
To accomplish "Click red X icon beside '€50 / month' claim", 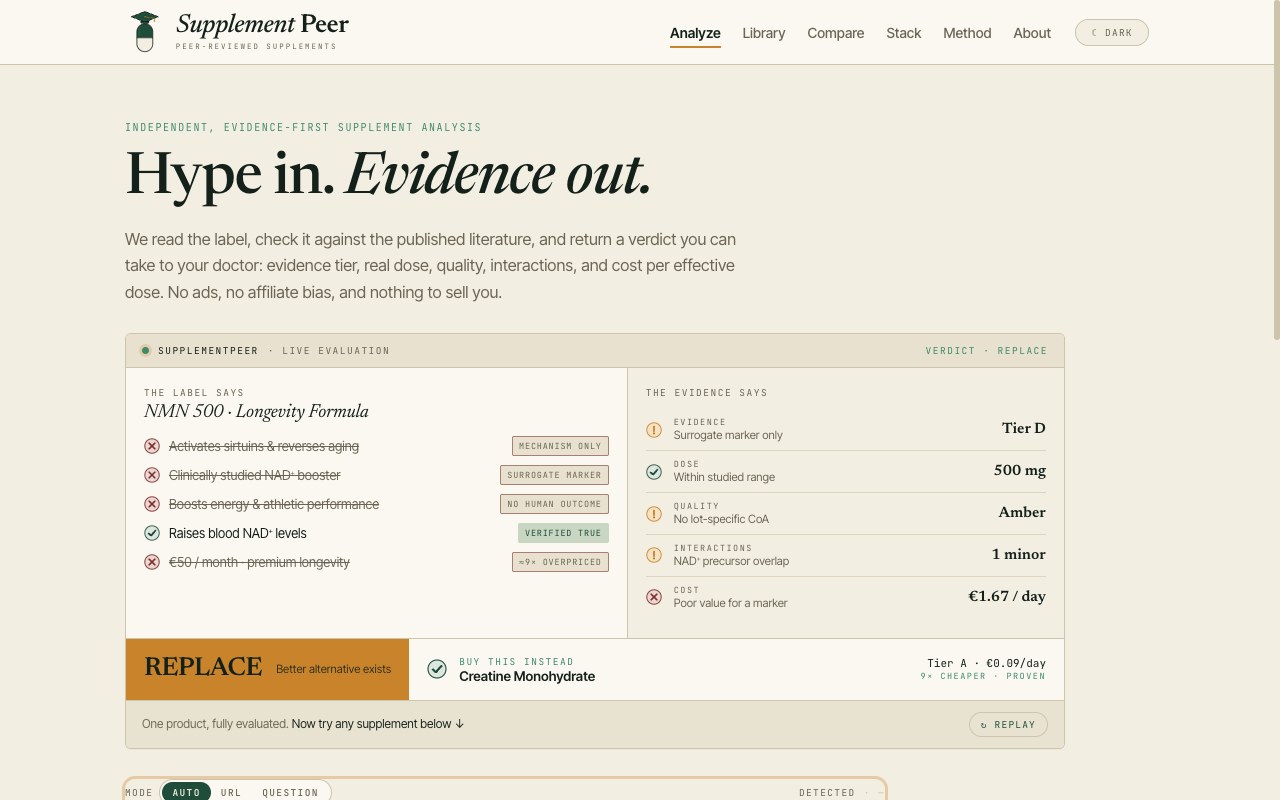I will (x=152, y=562).
